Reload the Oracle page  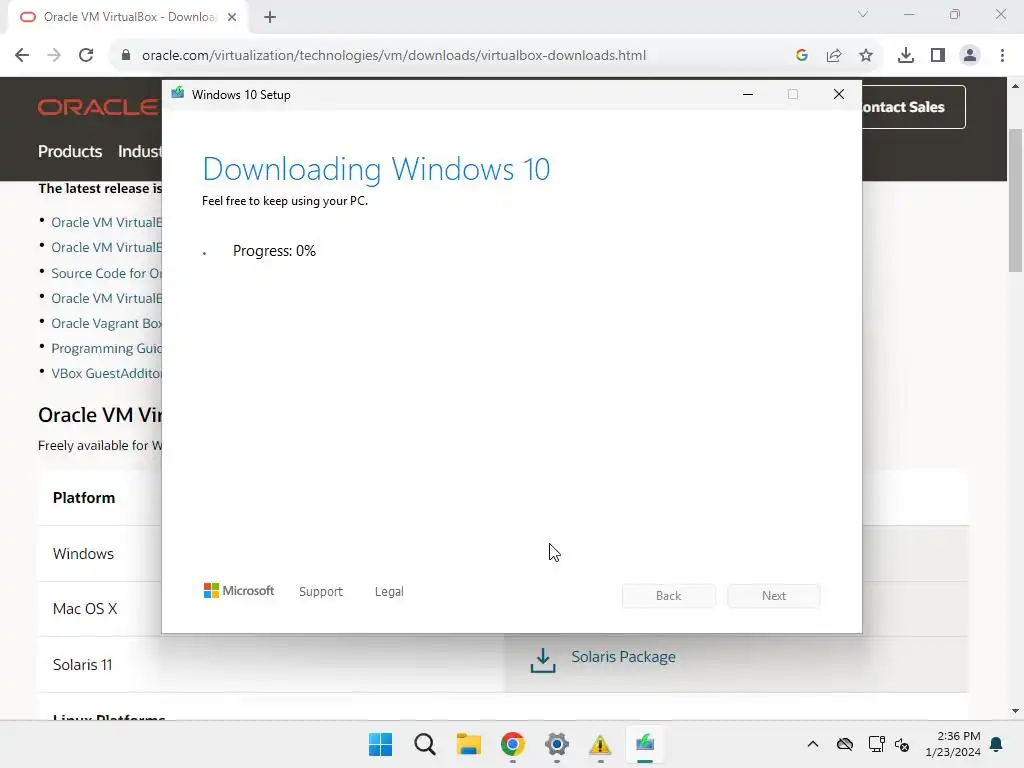(86, 56)
